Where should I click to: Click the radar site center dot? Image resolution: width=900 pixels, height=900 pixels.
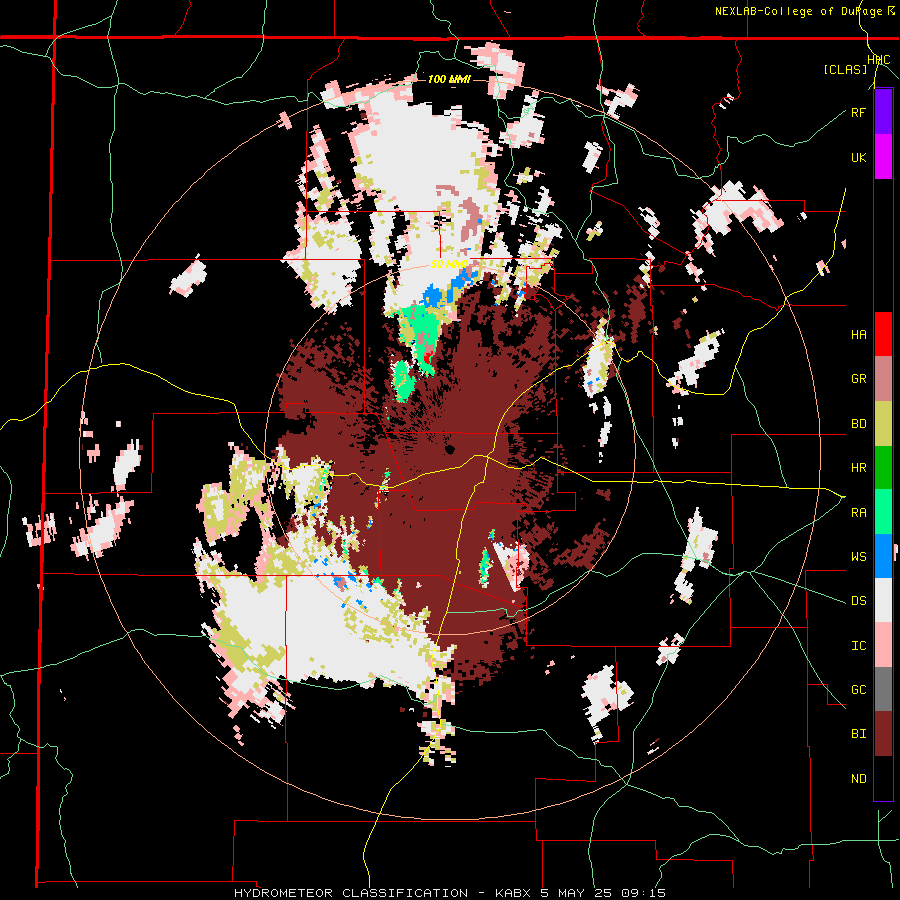(449, 449)
